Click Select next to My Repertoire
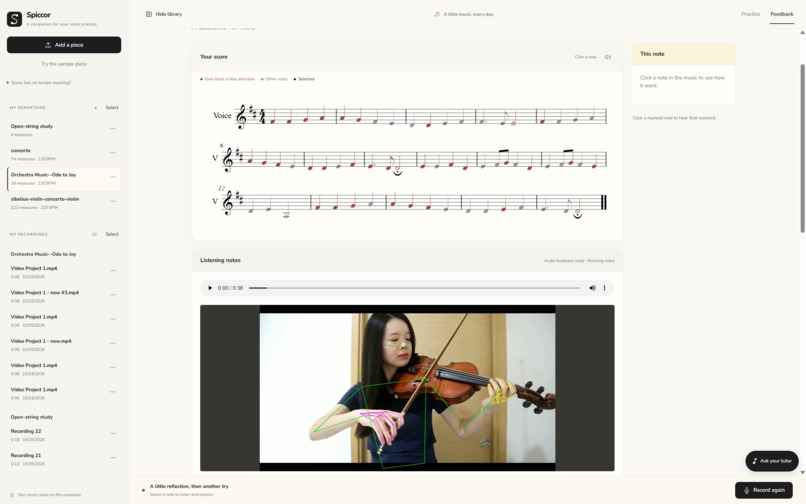This screenshot has height=504, width=806. tap(112, 107)
